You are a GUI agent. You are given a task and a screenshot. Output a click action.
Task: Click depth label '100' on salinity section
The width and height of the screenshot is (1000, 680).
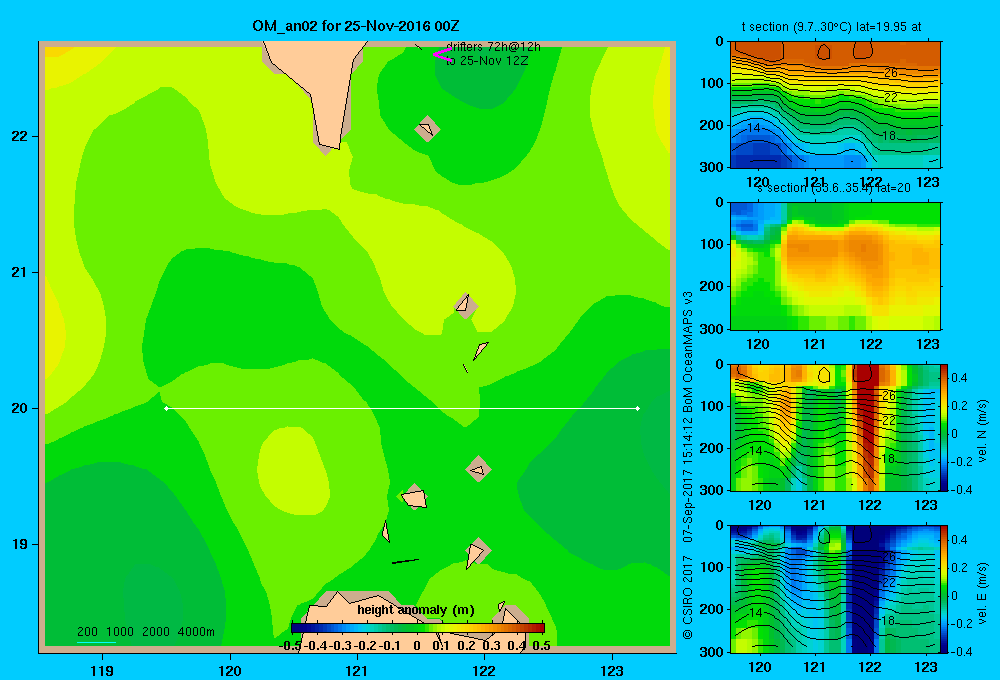point(712,244)
